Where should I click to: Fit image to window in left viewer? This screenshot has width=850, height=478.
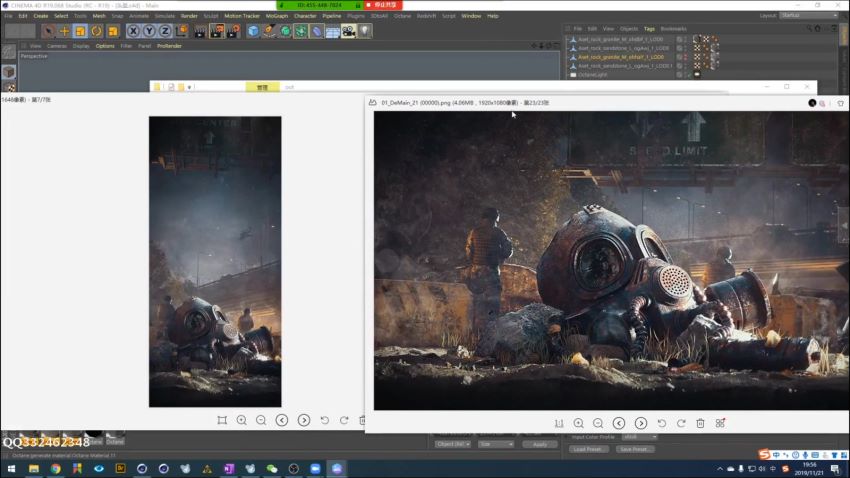point(222,420)
